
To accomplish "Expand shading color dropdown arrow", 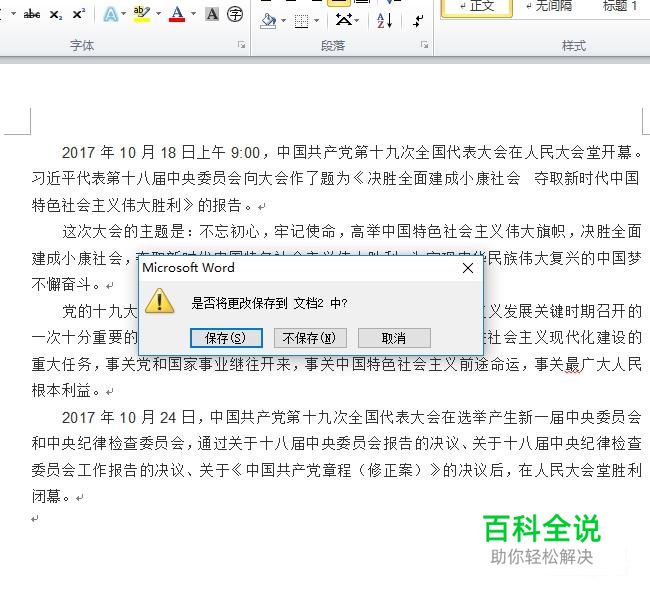I will click(x=284, y=20).
